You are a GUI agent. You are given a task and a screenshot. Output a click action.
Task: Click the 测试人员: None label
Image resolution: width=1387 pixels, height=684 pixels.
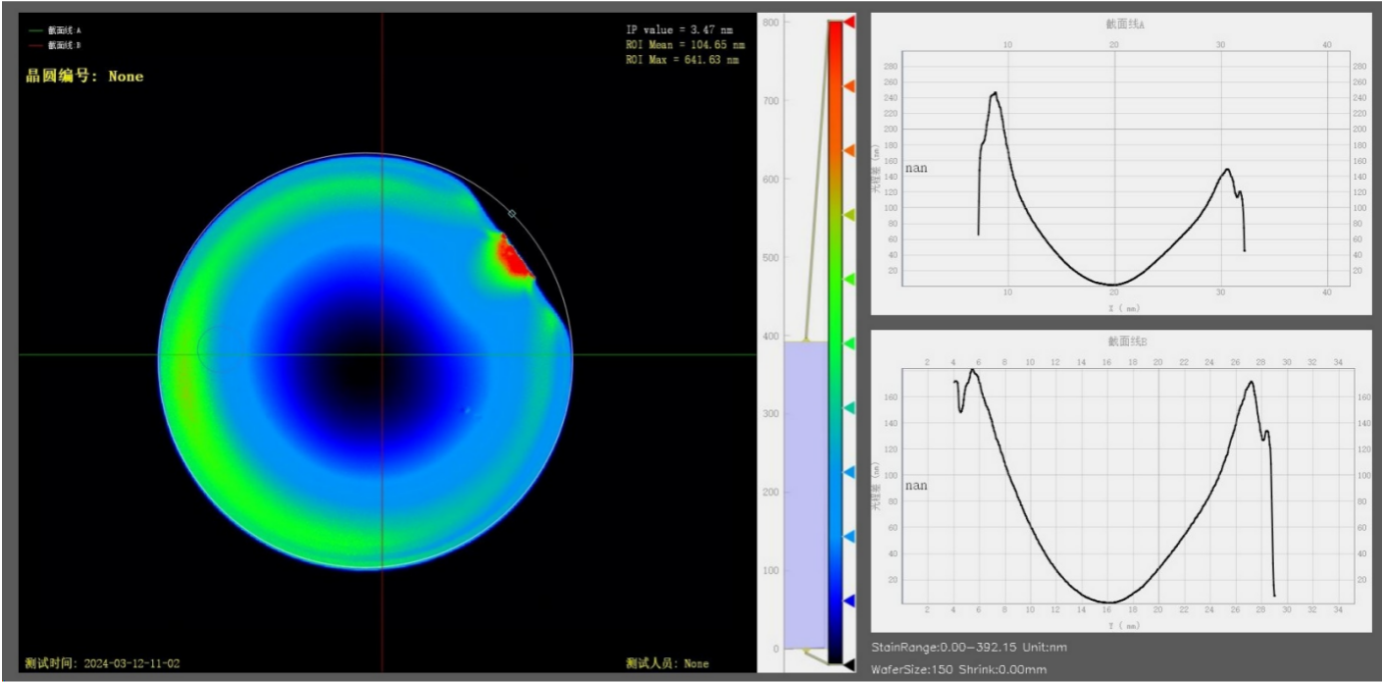click(667, 663)
